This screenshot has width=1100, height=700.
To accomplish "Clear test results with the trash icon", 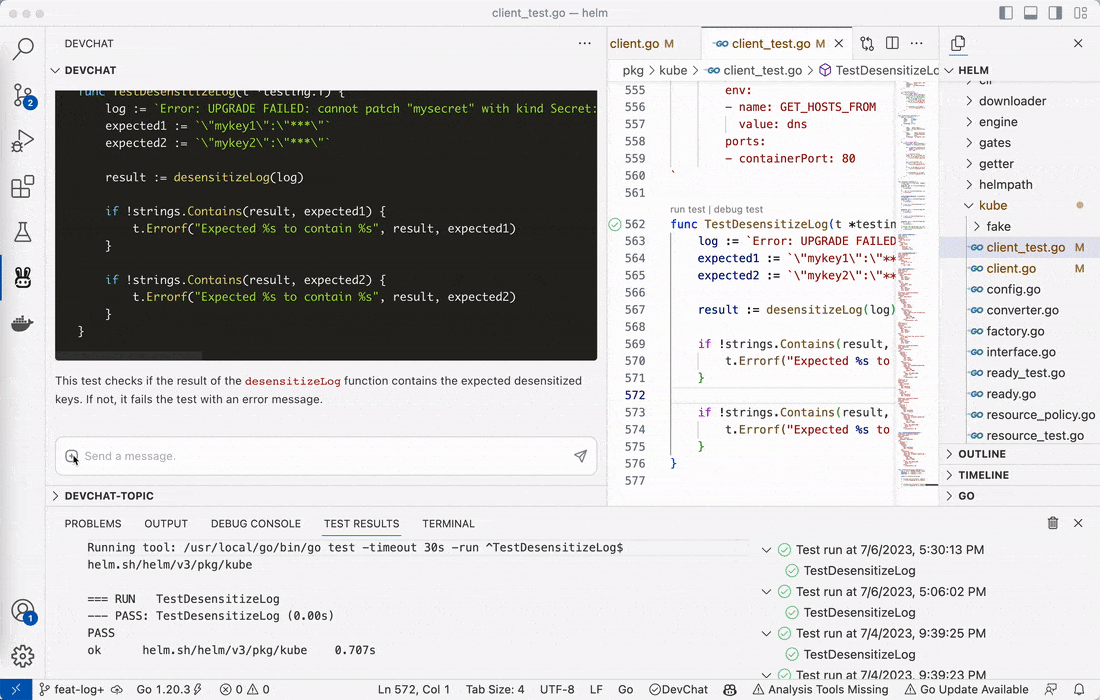I will pos(1051,523).
